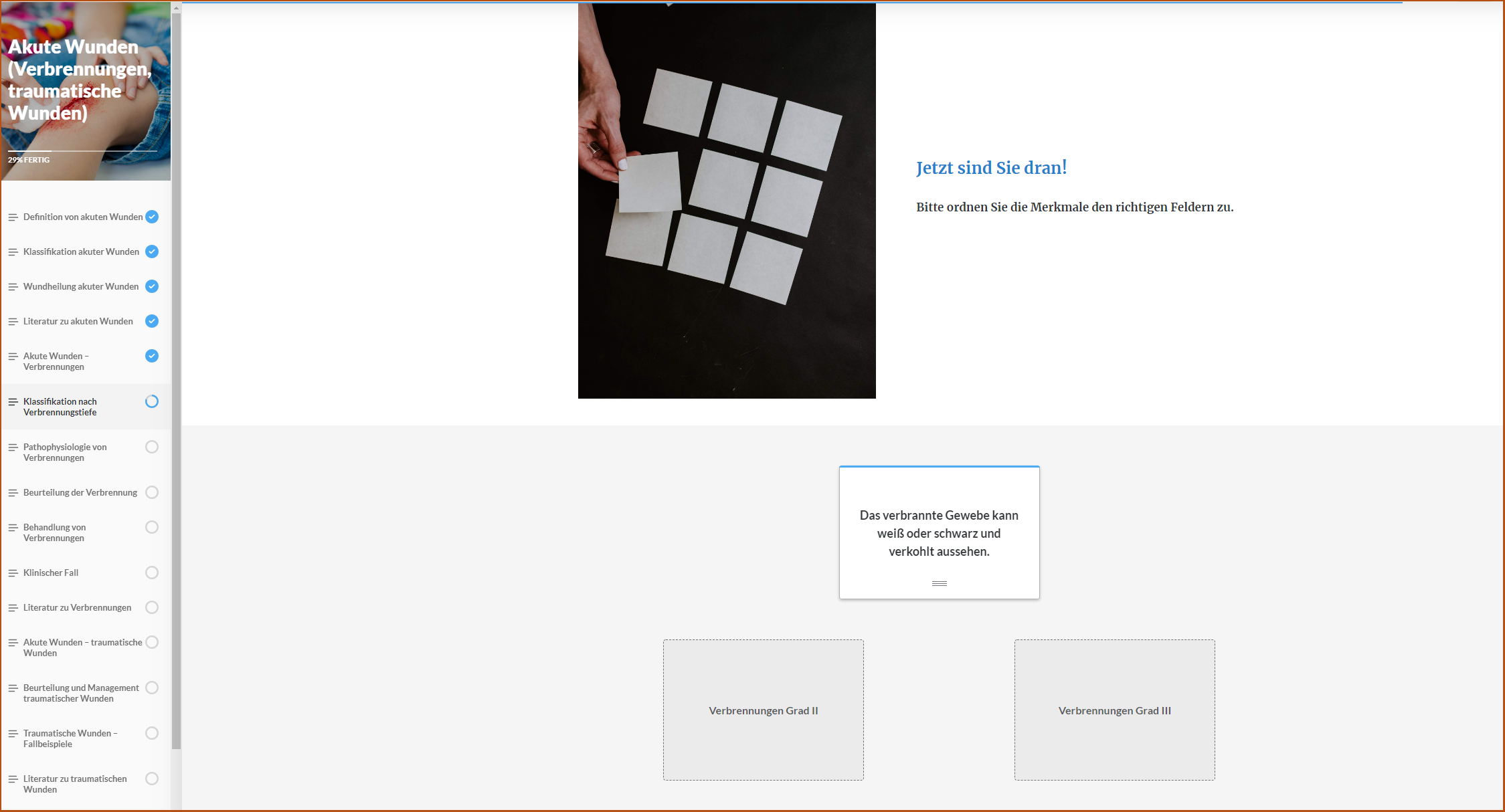Click the 29% FERTIG progress bar
1505x812 pixels.
[82, 151]
